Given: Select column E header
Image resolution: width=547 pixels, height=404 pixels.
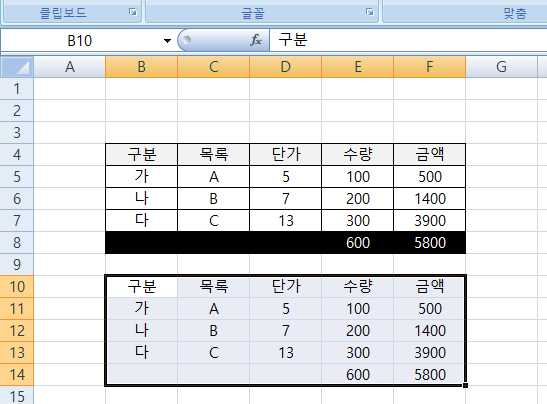Looking at the screenshot, I should (358, 67).
